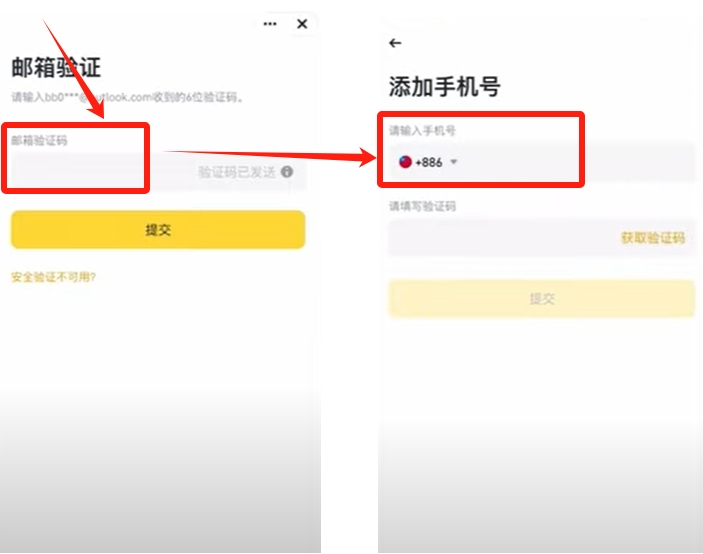703x554 pixels.
Task: Tap 获取验证码 to request a code
Action: tap(653, 238)
